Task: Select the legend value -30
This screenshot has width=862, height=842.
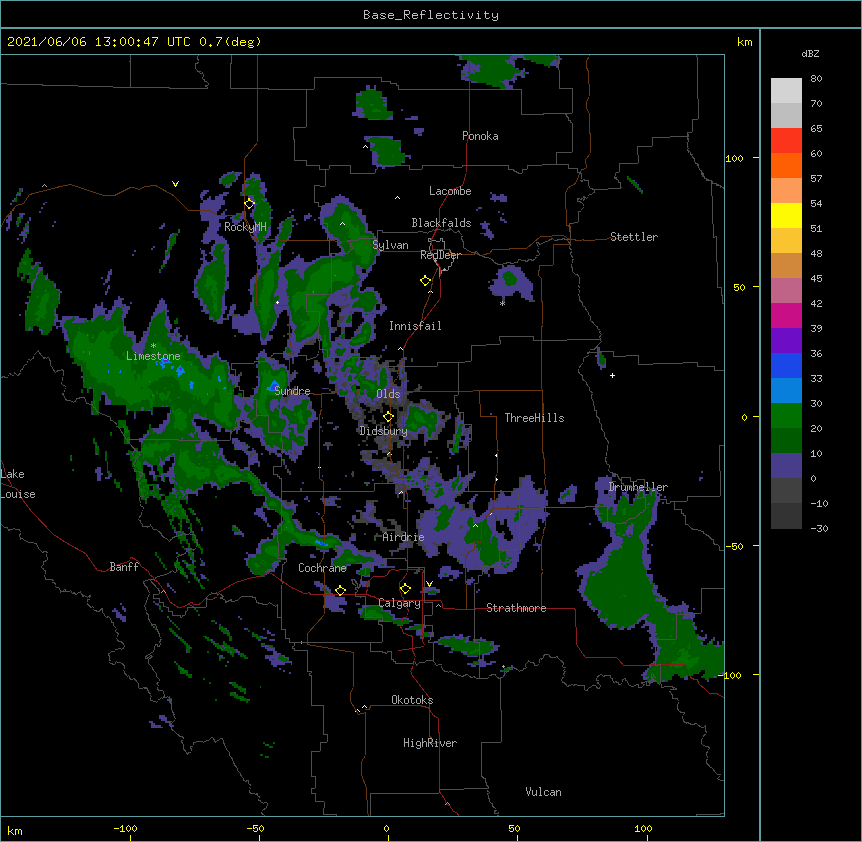Action: (x=819, y=528)
